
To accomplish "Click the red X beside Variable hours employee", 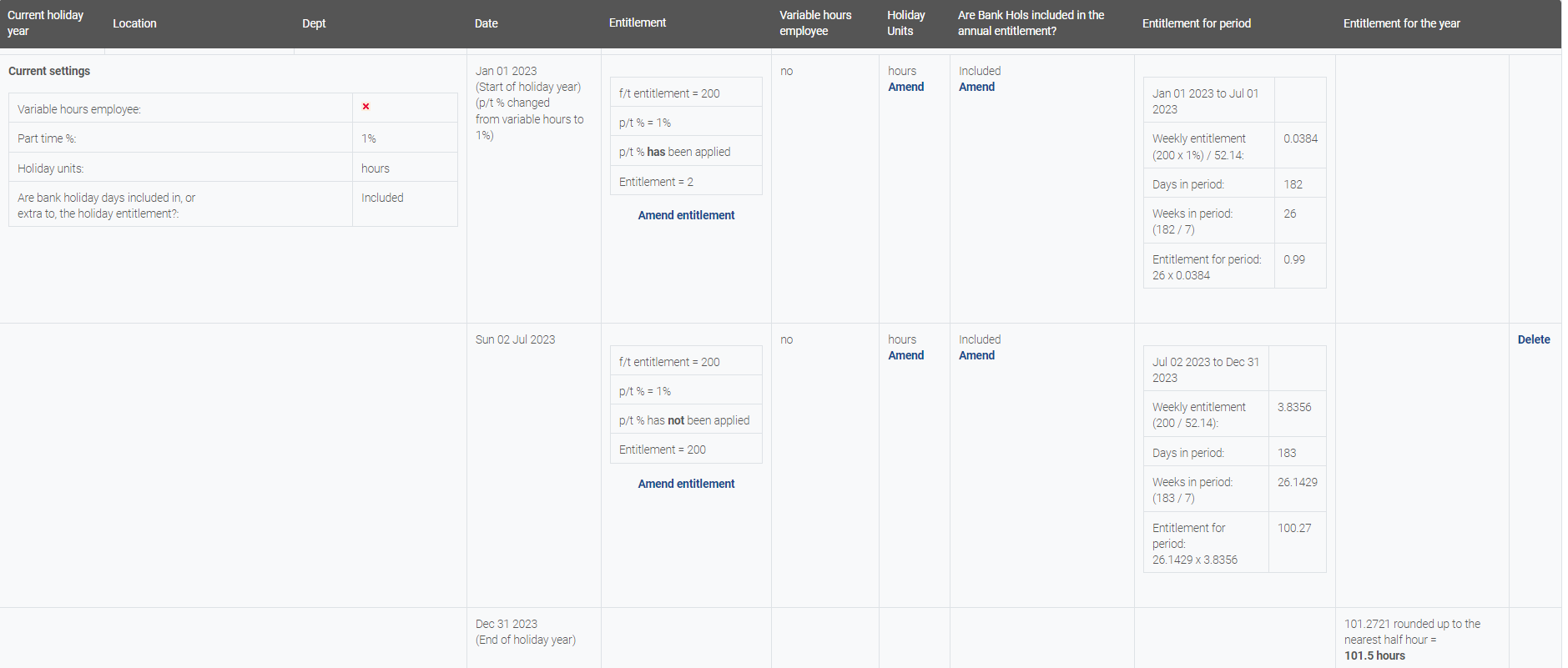I will pos(366,107).
